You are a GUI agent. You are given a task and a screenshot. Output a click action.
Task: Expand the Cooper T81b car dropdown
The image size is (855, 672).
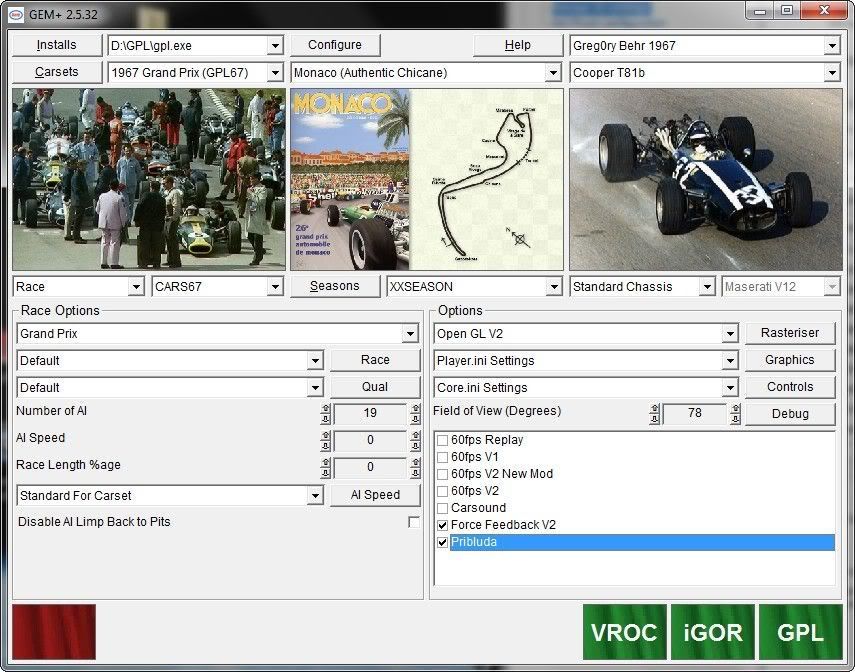(x=832, y=73)
